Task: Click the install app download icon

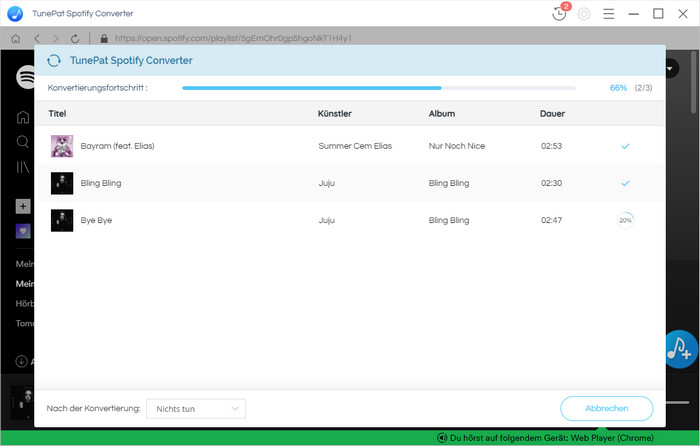Action: pos(21,361)
